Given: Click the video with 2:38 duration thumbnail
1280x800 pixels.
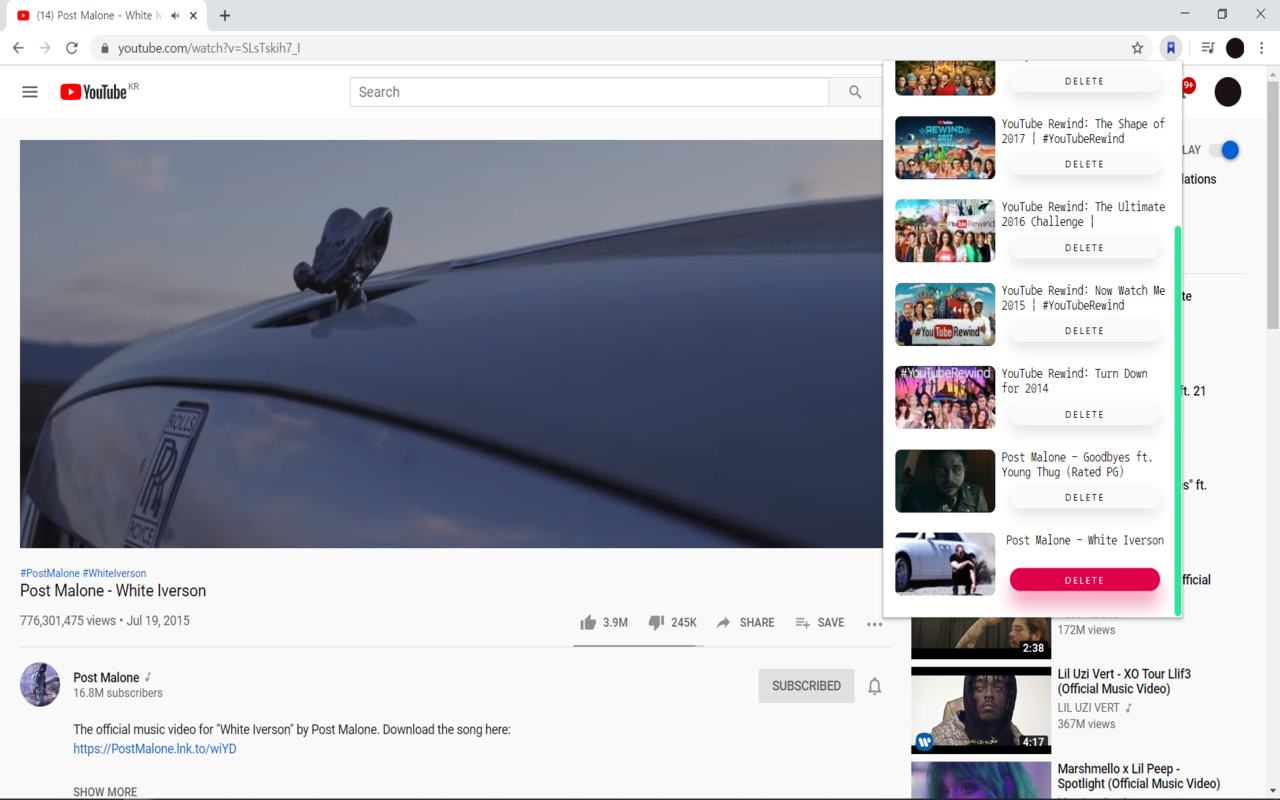Looking at the screenshot, I should (981, 638).
